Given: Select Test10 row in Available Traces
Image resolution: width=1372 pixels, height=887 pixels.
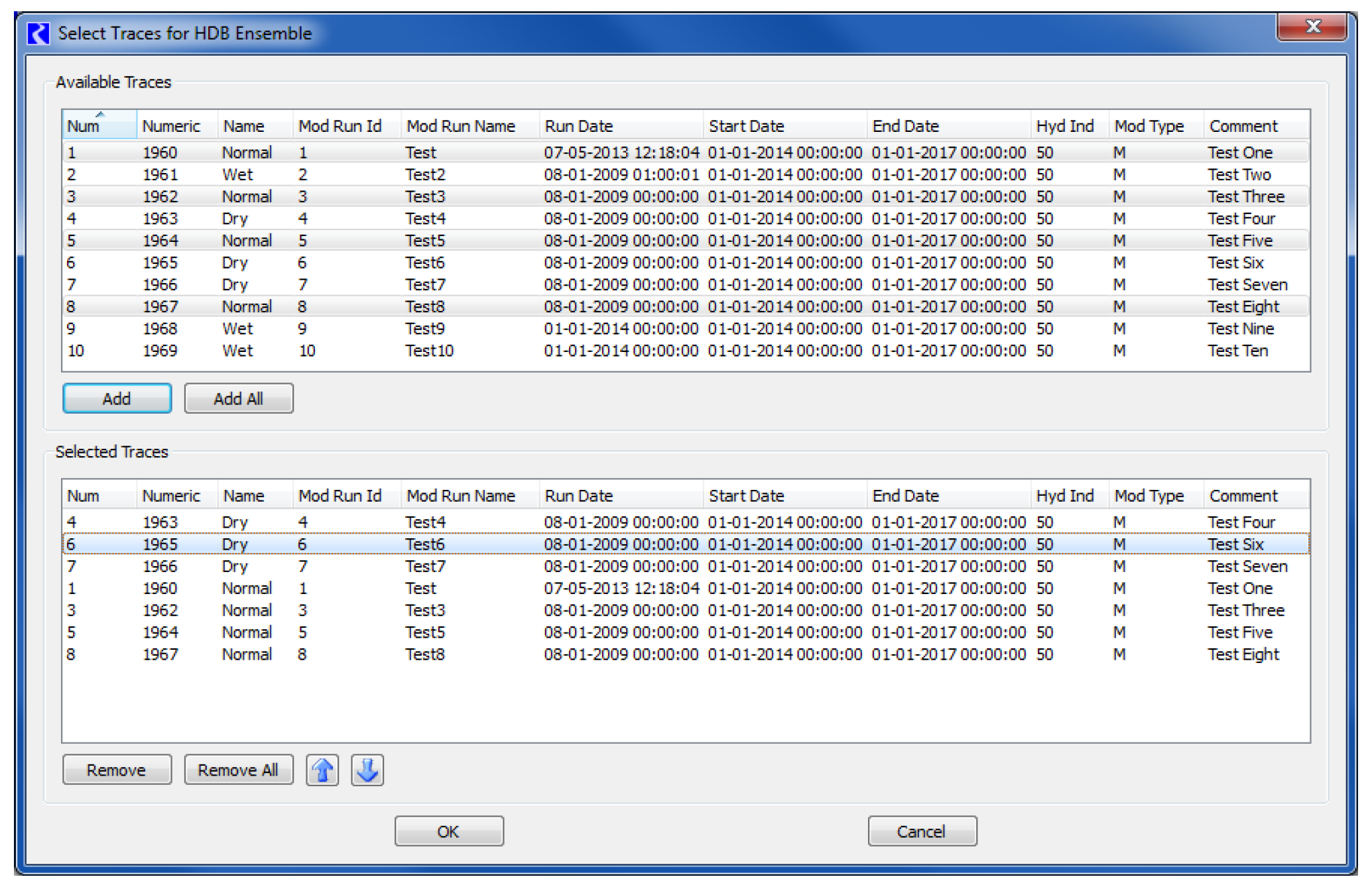Looking at the screenshot, I should [430, 351].
